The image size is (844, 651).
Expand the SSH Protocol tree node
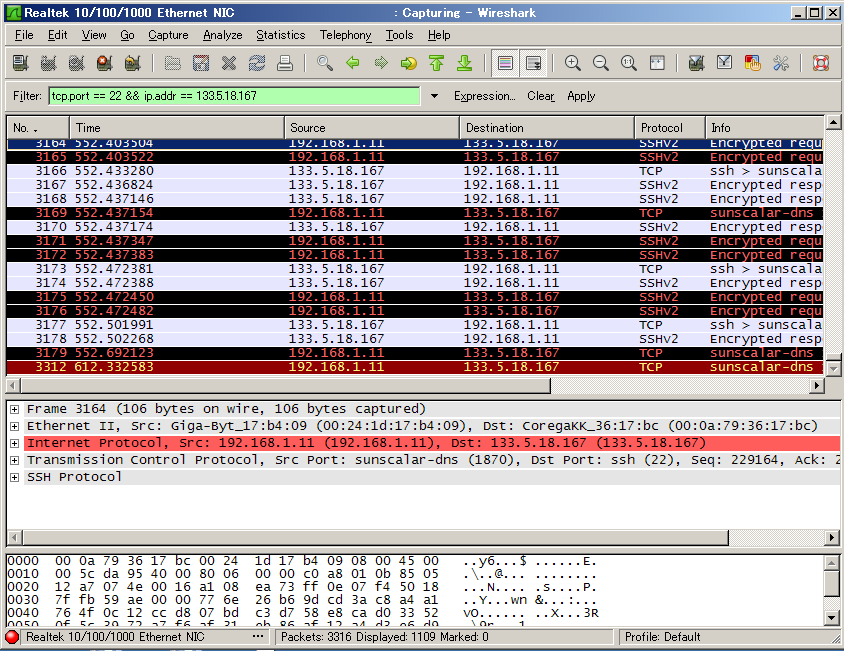[x=15, y=478]
